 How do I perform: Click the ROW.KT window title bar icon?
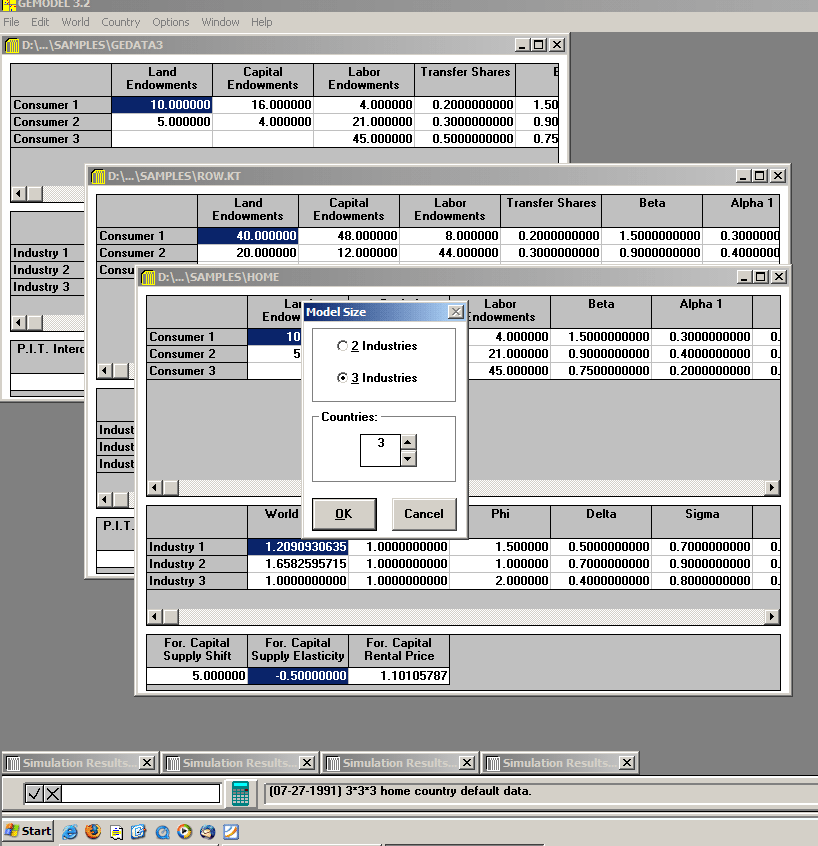tap(98, 176)
